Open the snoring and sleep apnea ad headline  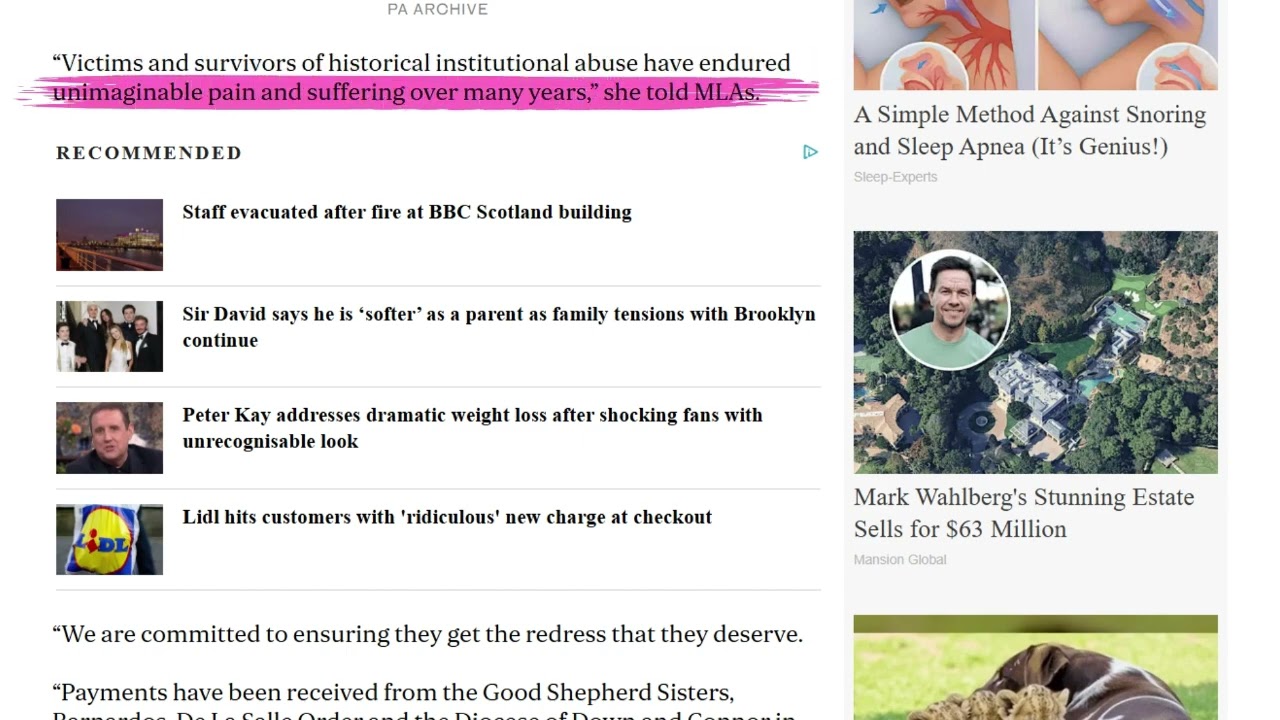click(x=1030, y=131)
